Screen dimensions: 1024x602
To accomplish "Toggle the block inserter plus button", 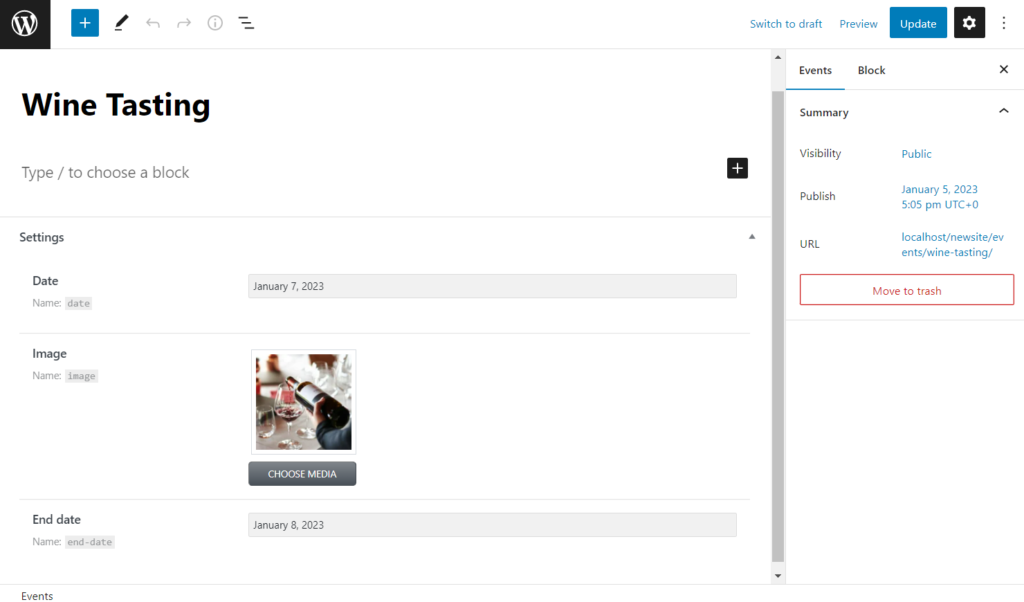I will [85, 24].
